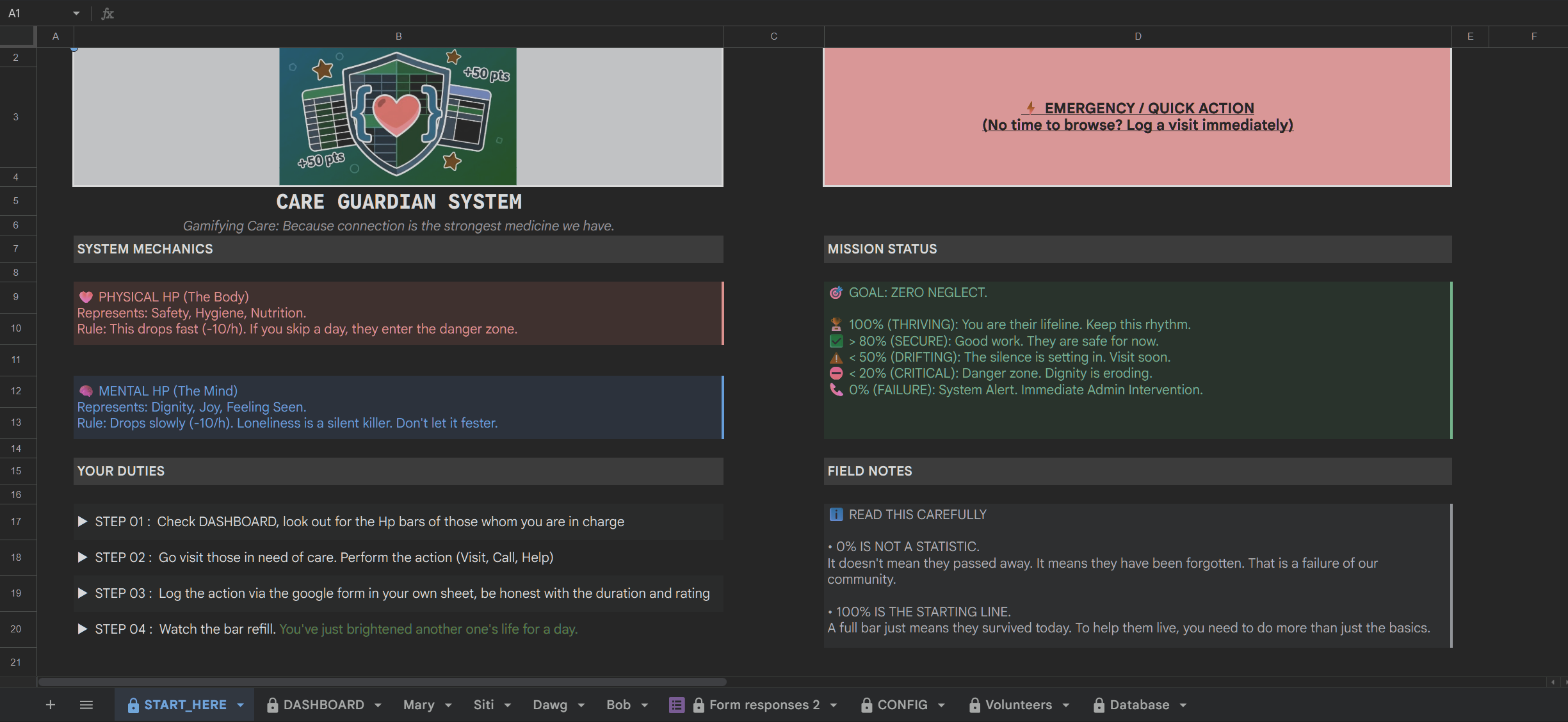Click the fx formula icon
The height and width of the screenshot is (722, 1568).
108,13
